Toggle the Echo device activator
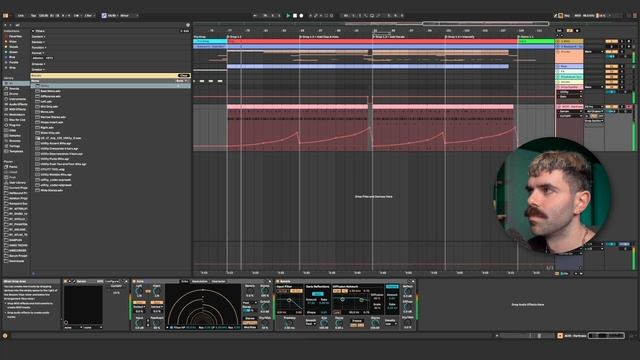 pyautogui.click(x=134, y=282)
